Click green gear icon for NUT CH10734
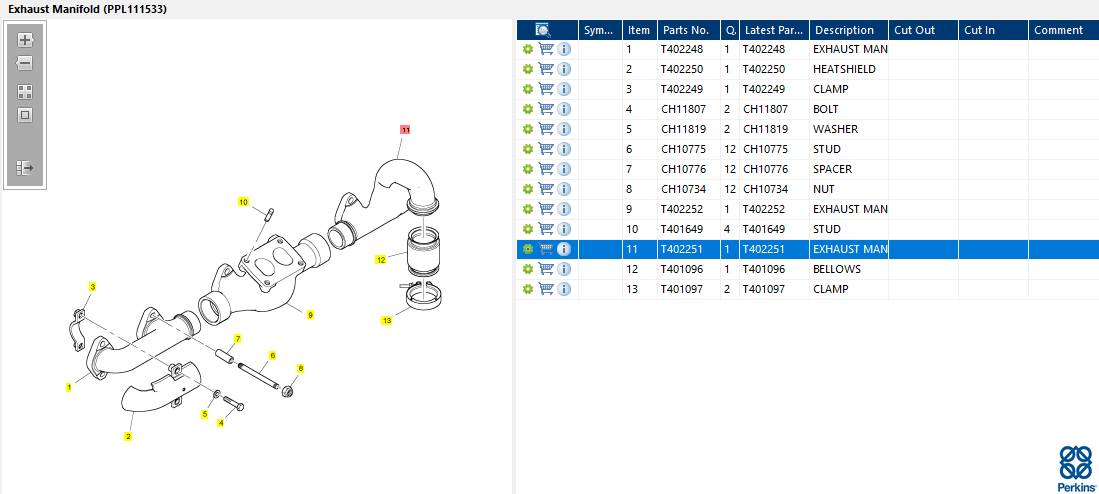This screenshot has height=494, width=1099. click(x=527, y=189)
